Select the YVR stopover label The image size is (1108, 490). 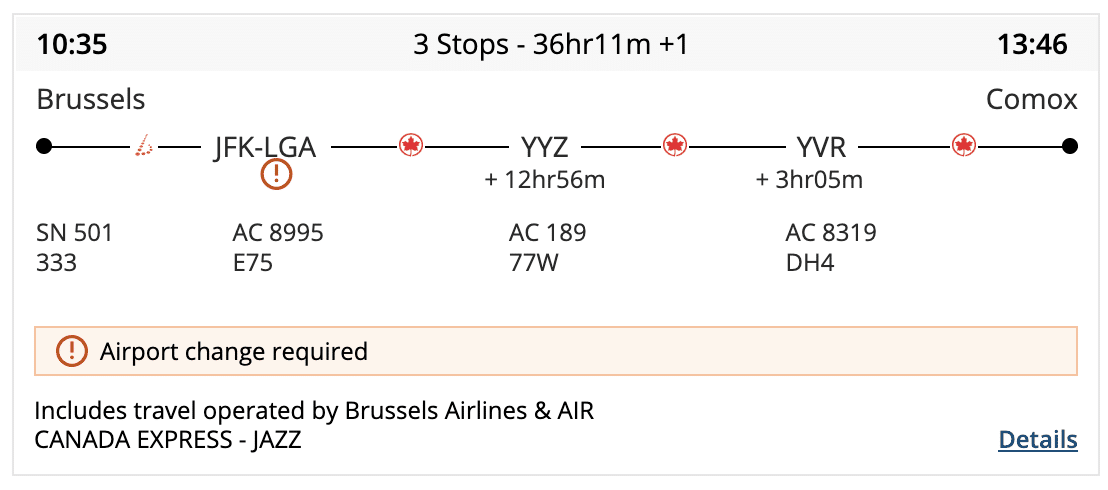click(822, 148)
